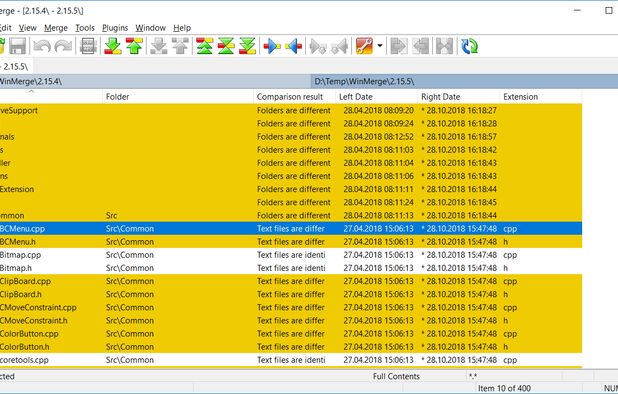The width and height of the screenshot is (618, 394).
Task: Jump to Current Difference icon
Action: tap(226, 46)
